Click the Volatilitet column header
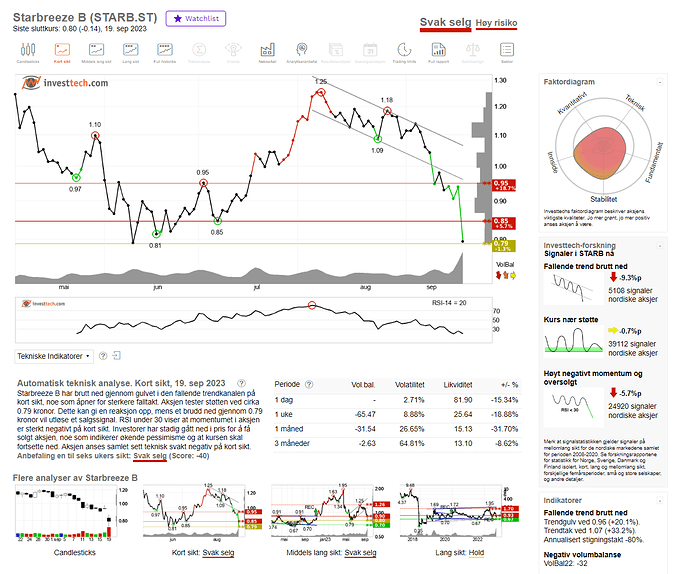Viewport: 690px width, 574px height. [410, 385]
